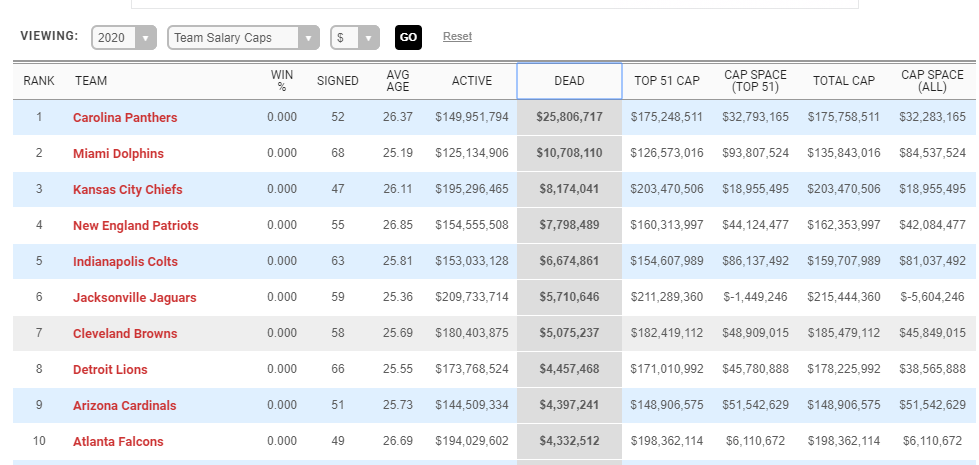979x465 pixels.
Task: Sort table by TOP 51 CAP column
Action: (667, 81)
